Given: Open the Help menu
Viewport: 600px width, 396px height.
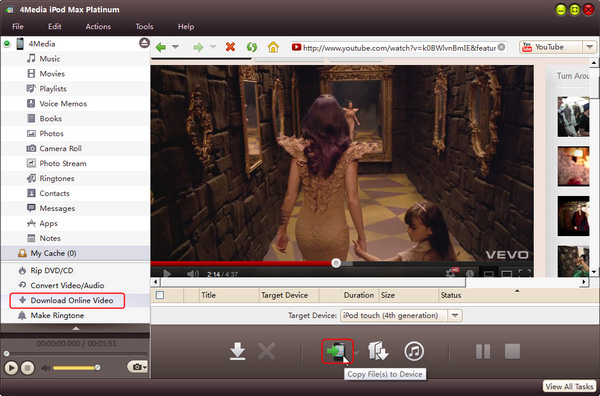Looking at the screenshot, I should click(186, 26).
